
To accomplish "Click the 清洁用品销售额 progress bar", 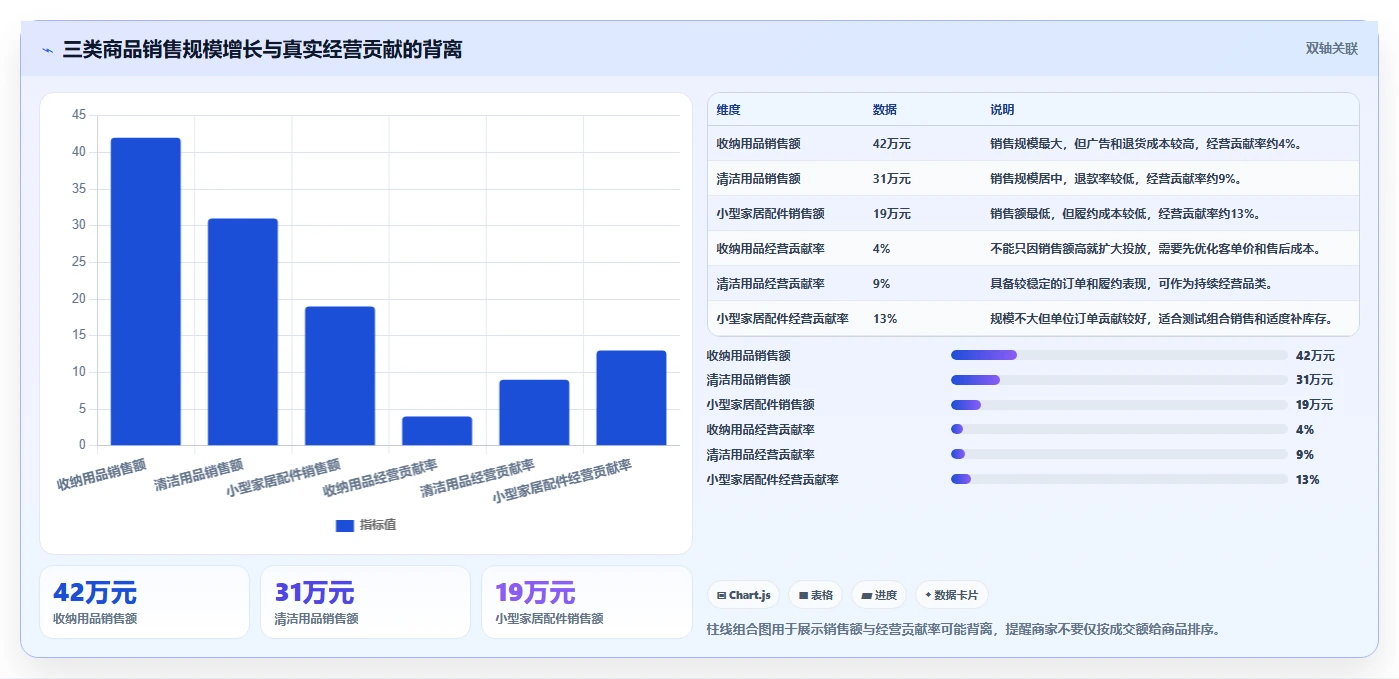I will click(x=1119, y=380).
